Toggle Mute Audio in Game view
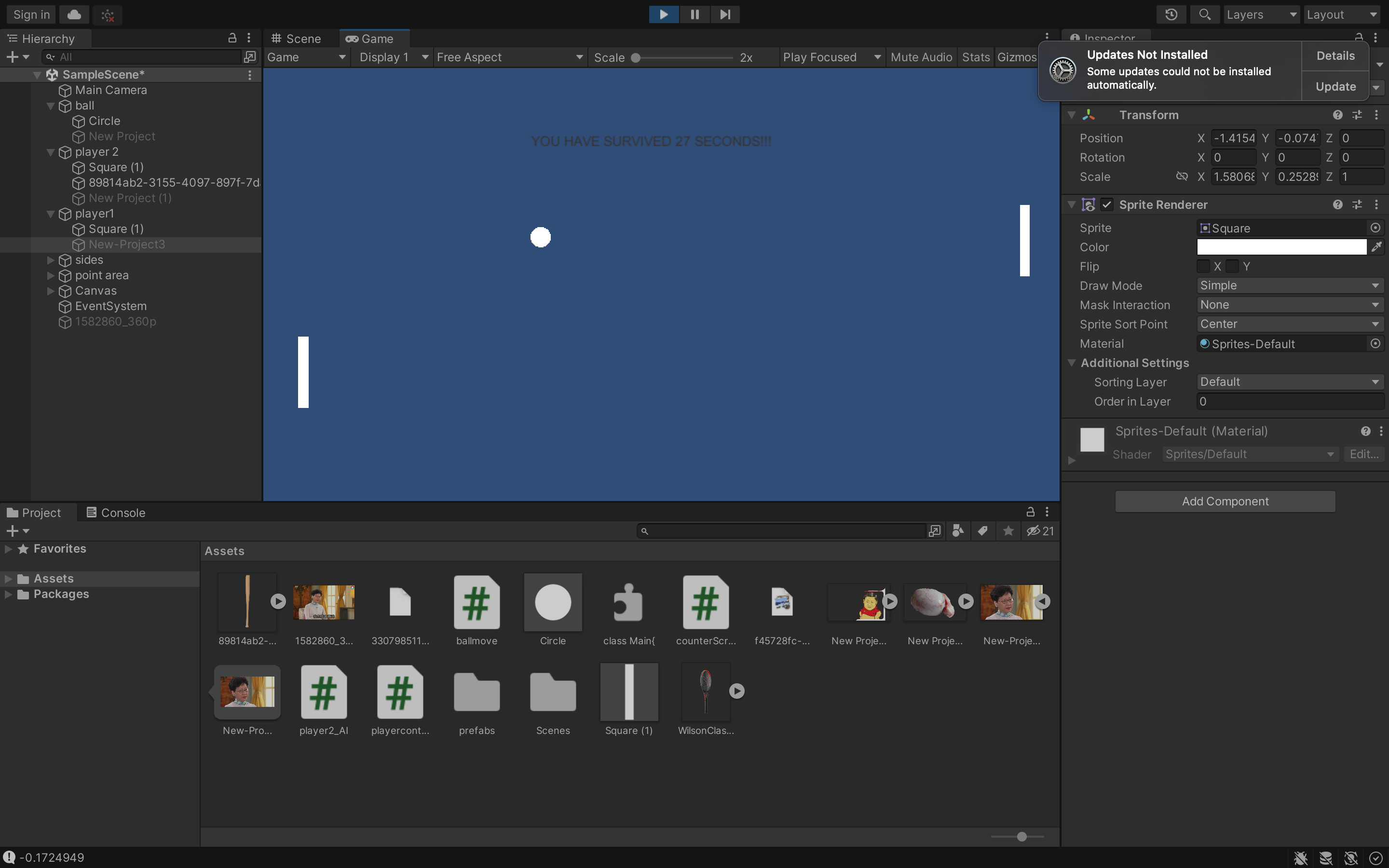This screenshot has width=1389, height=868. pyautogui.click(x=921, y=57)
